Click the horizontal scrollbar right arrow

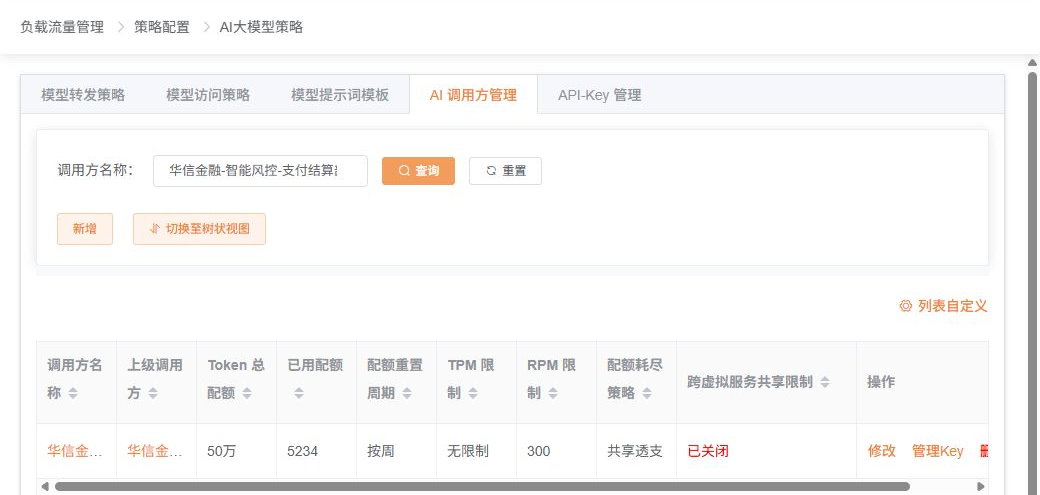point(981,486)
